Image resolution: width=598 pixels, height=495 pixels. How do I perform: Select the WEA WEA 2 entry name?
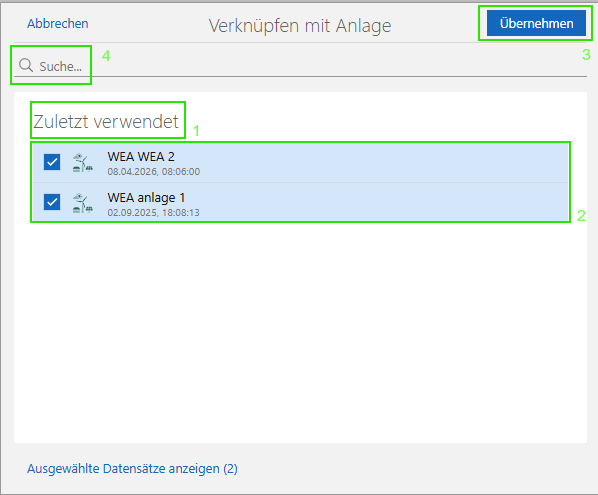(141, 156)
